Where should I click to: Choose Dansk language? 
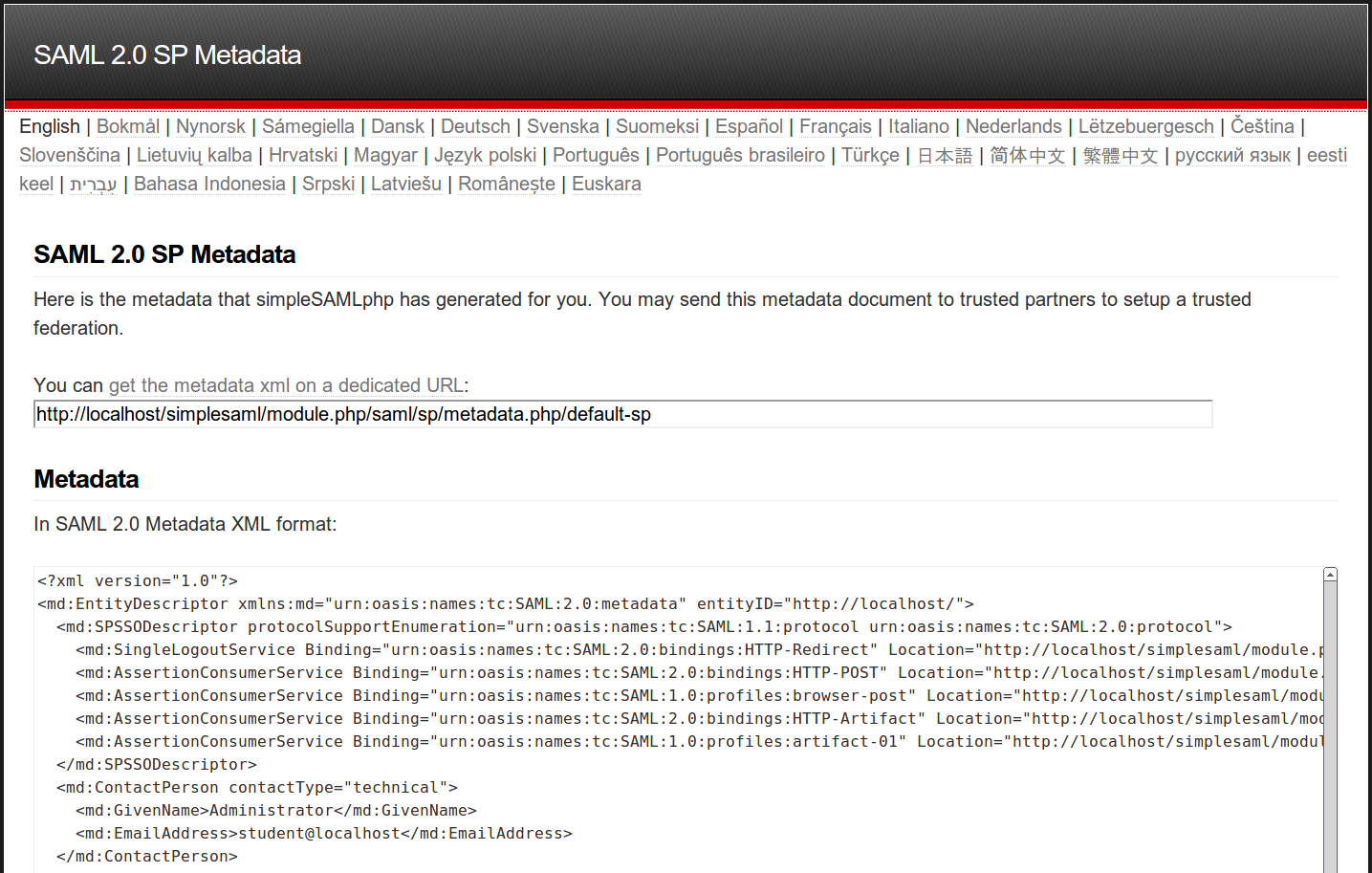point(398,126)
